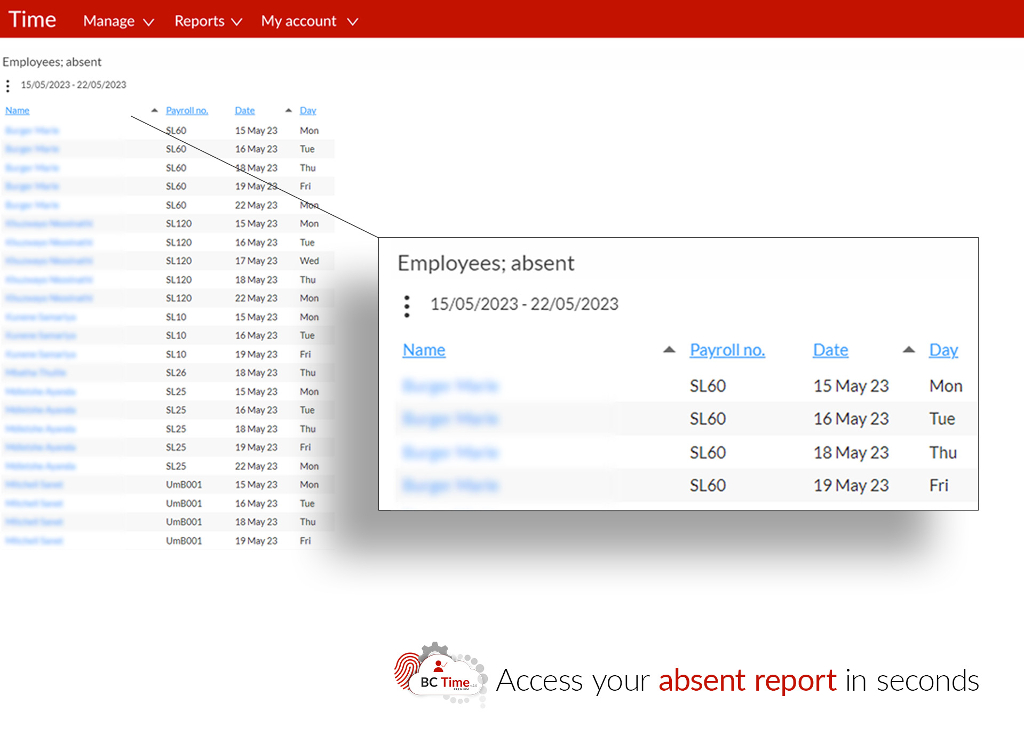Click "Thu" in the SL120 18 May 23 row

coord(308,280)
